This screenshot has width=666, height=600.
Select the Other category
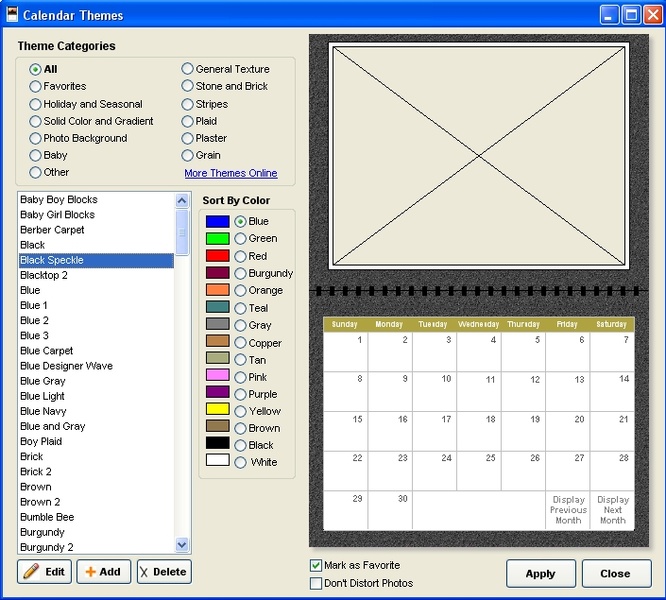pyautogui.click(x=35, y=172)
